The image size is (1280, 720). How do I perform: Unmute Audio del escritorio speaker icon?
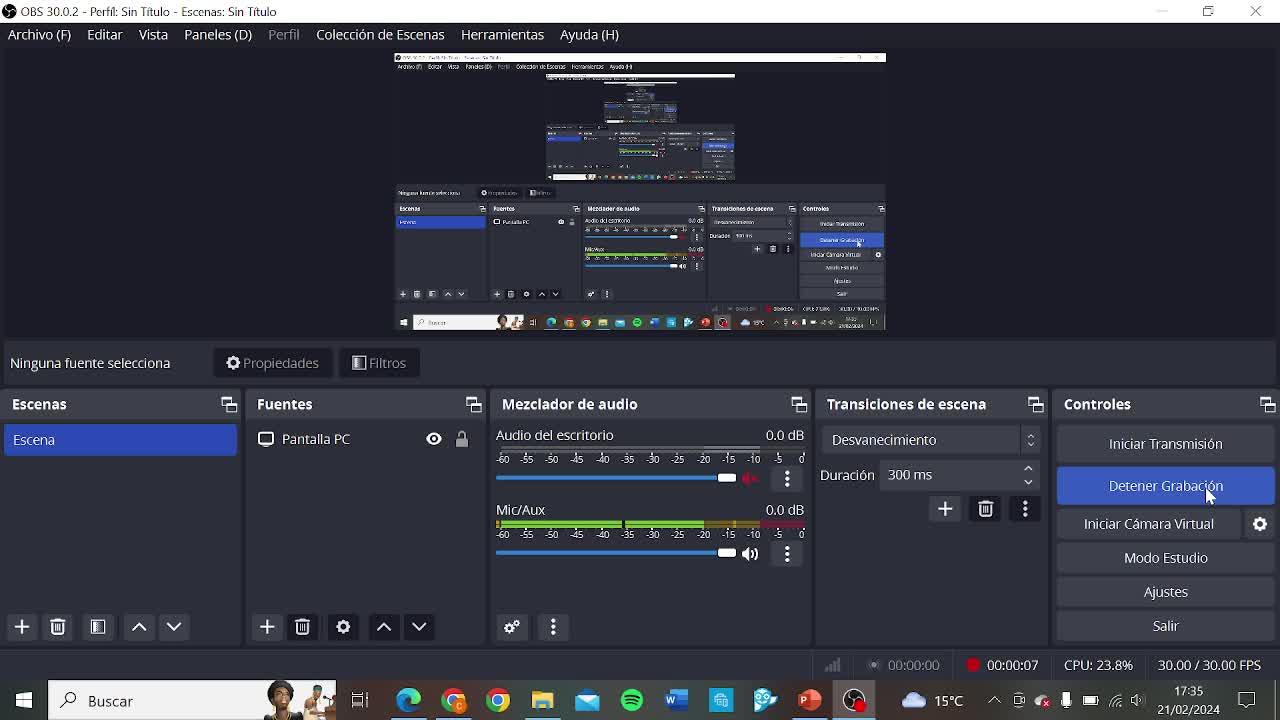[750, 479]
